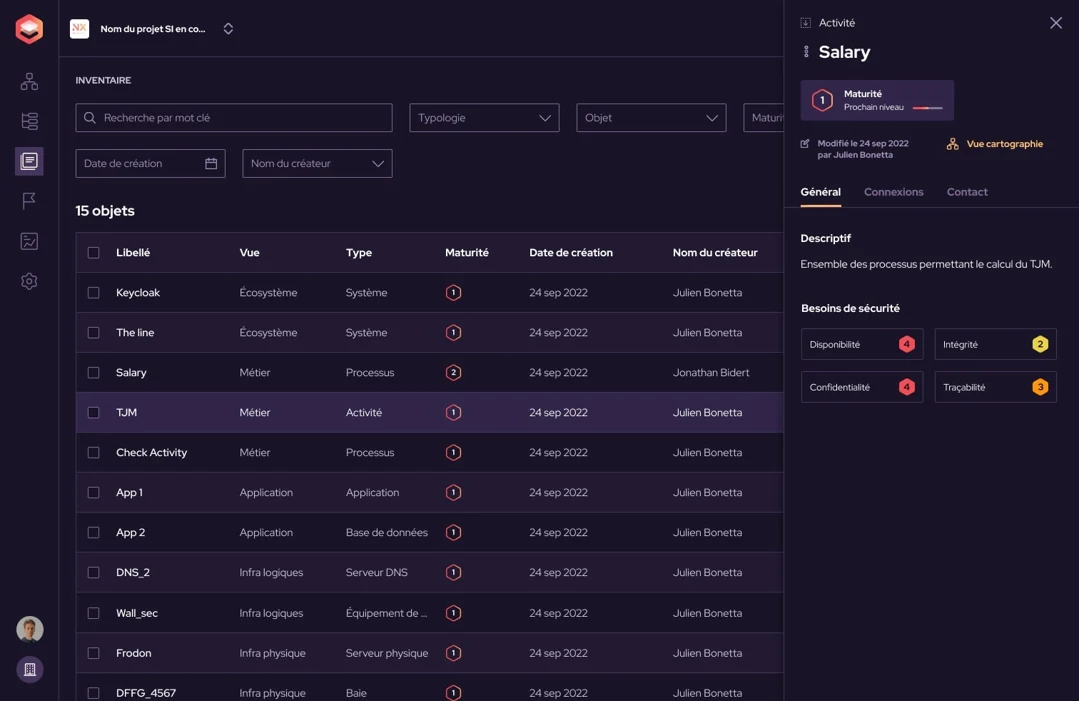The height and width of the screenshot is (701, 1079).
Task: Open the partially visible Maturité filter dropdown
Action: [764, 118]
